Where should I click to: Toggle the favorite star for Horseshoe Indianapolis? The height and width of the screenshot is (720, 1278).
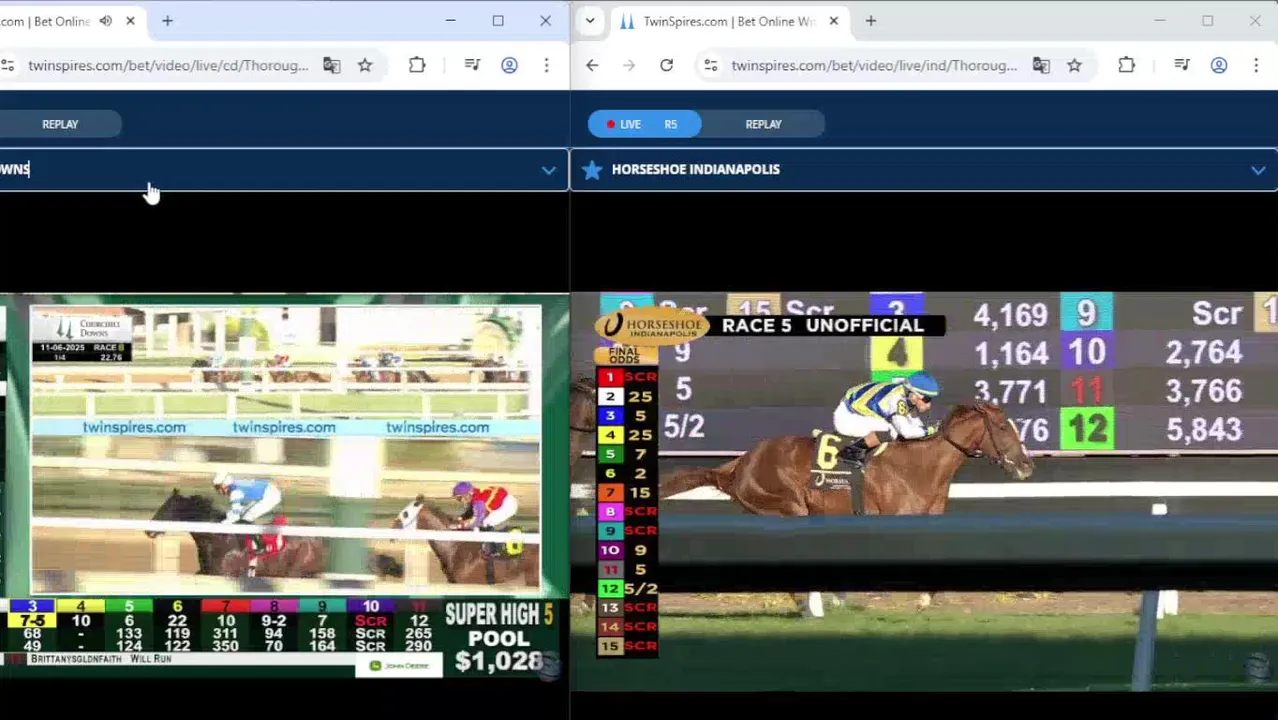(592, 170)
